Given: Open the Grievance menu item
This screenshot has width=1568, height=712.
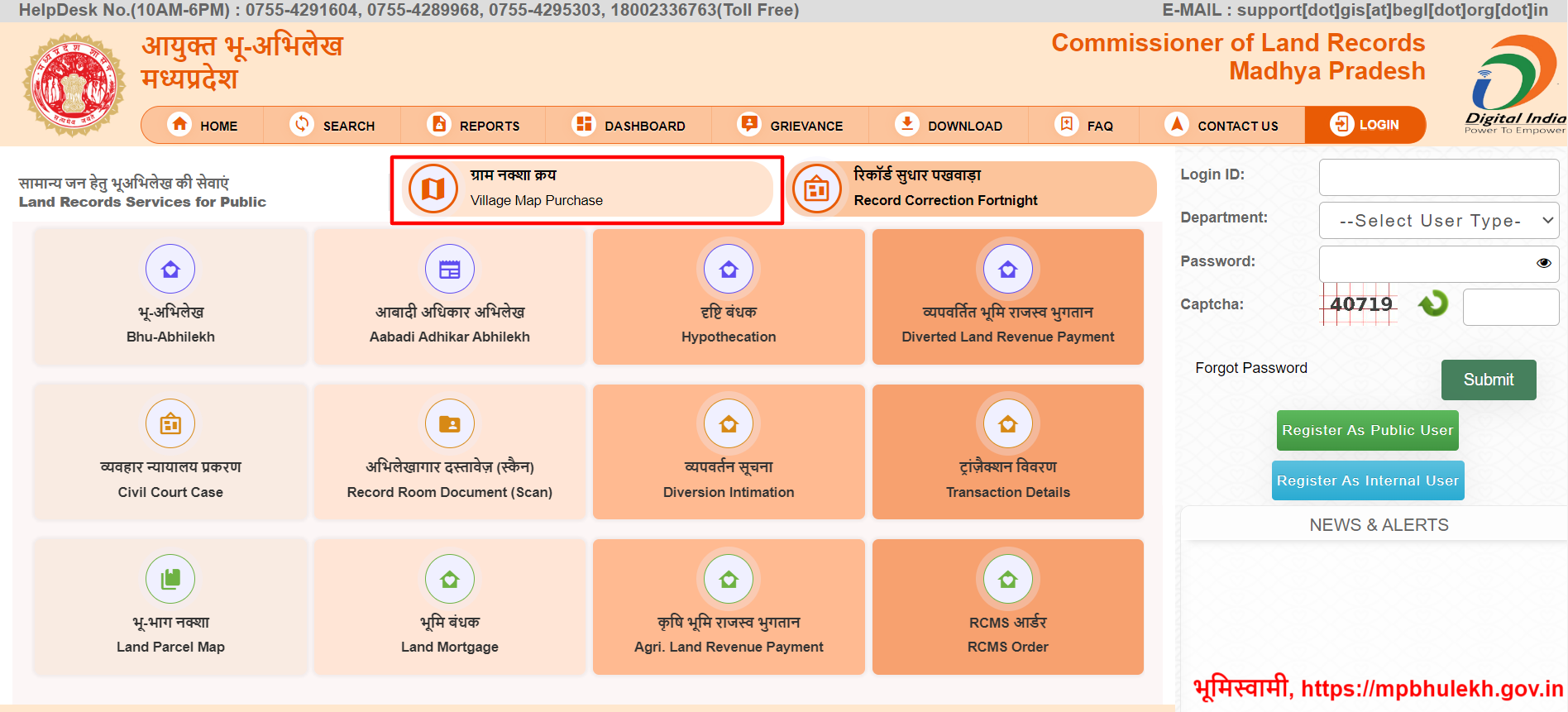Looking at the screenshot, I should coord(791,126).
